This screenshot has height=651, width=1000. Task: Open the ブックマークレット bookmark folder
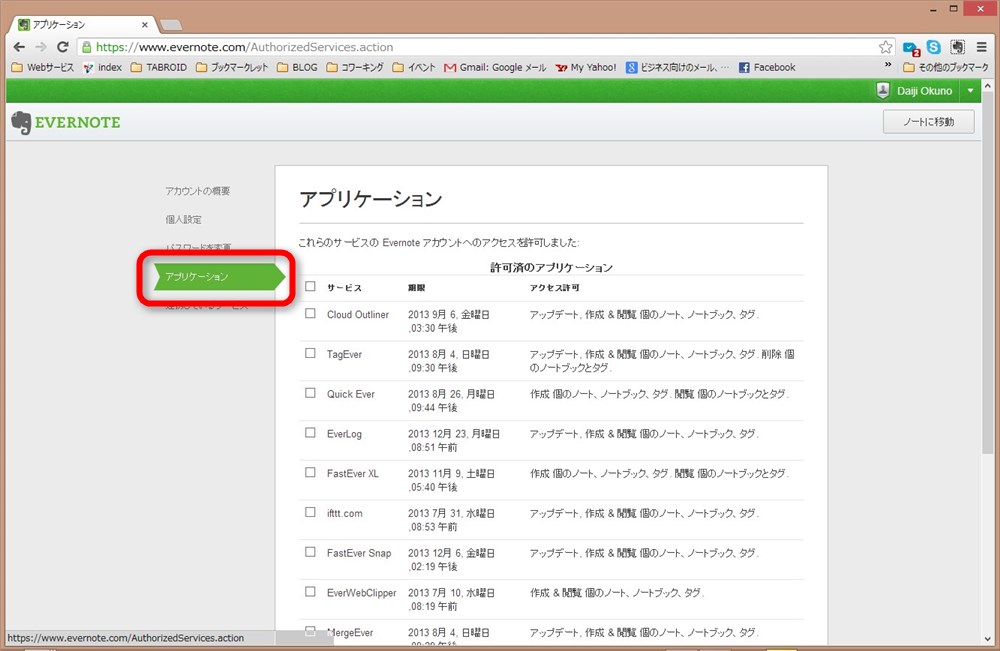pyautogui.click(x=232, y=68)
